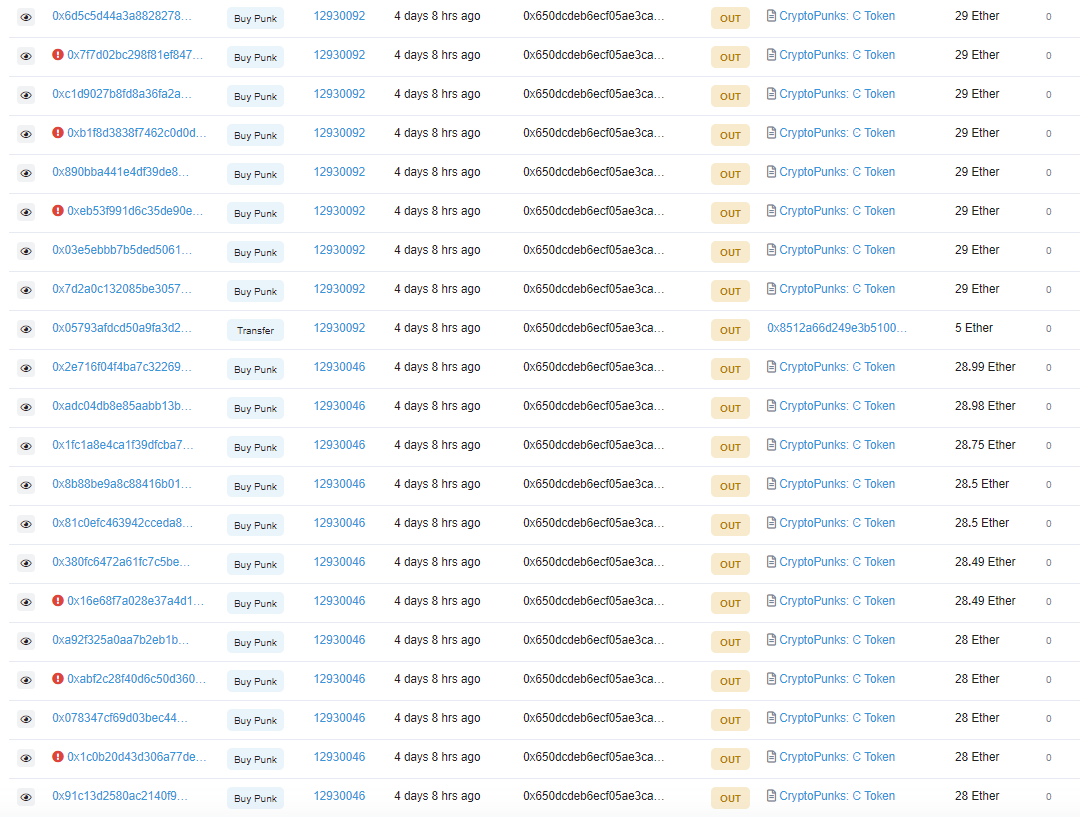Open CryptoPunks: C Token in the 28.98 Ether row

click(837, 406)
